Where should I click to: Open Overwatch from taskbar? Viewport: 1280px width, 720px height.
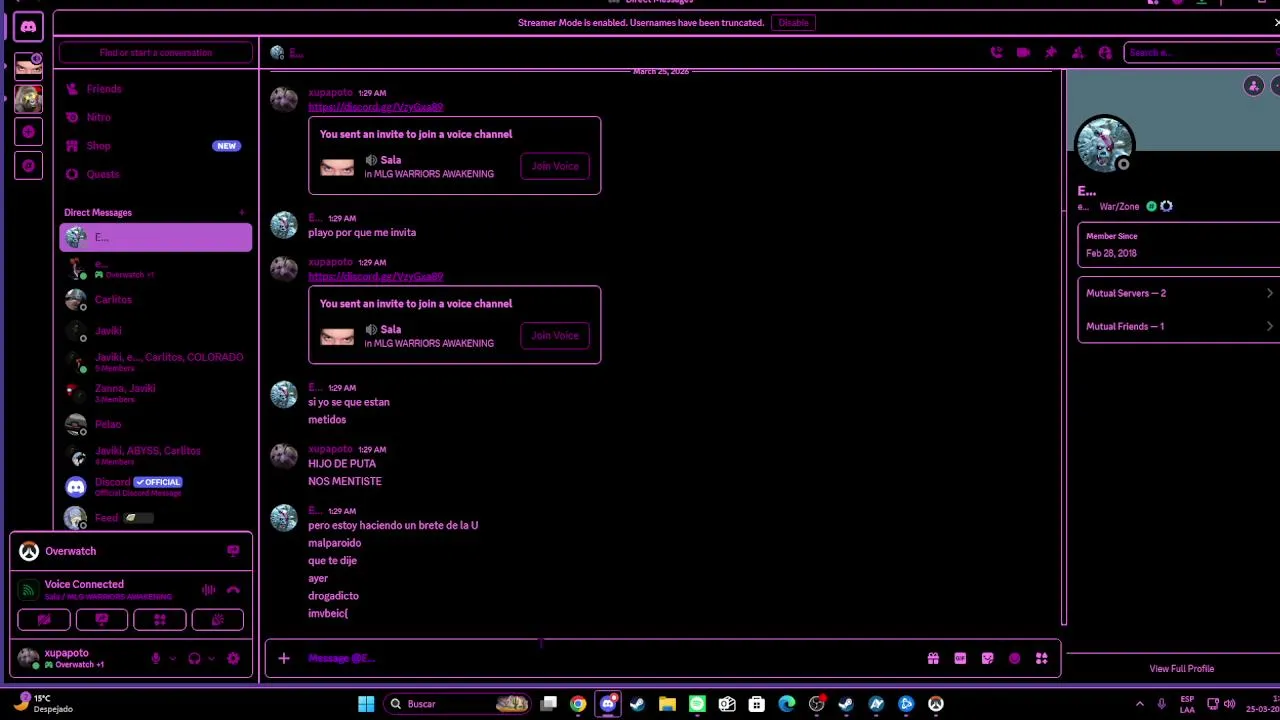(936, 704)
